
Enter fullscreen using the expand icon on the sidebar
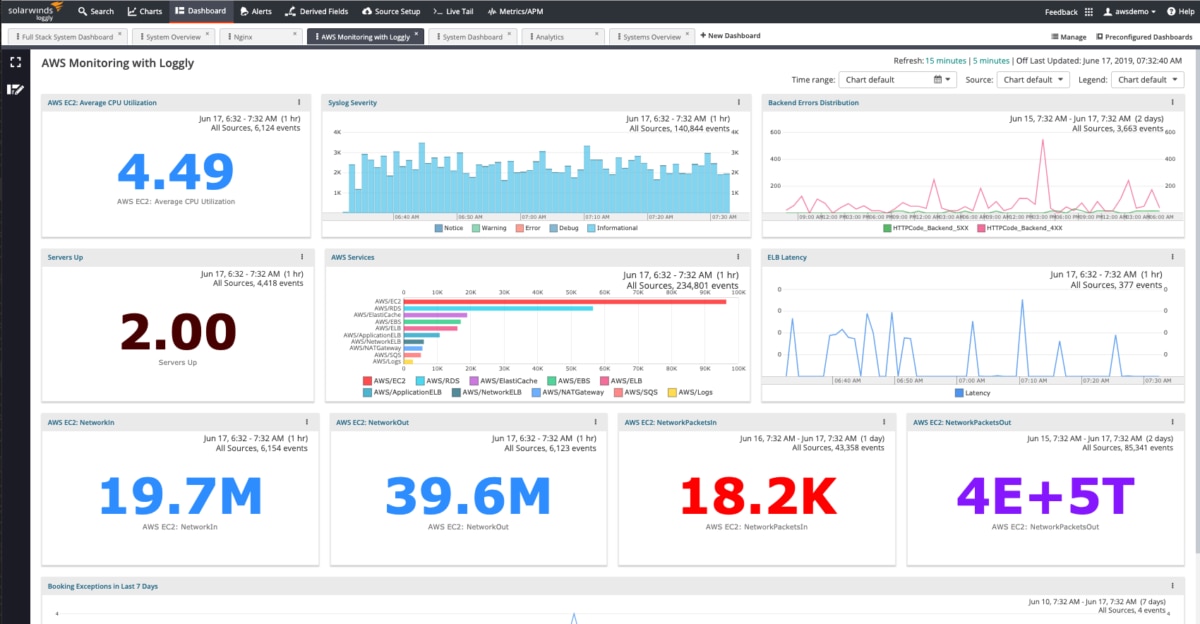tap(14, 61)
